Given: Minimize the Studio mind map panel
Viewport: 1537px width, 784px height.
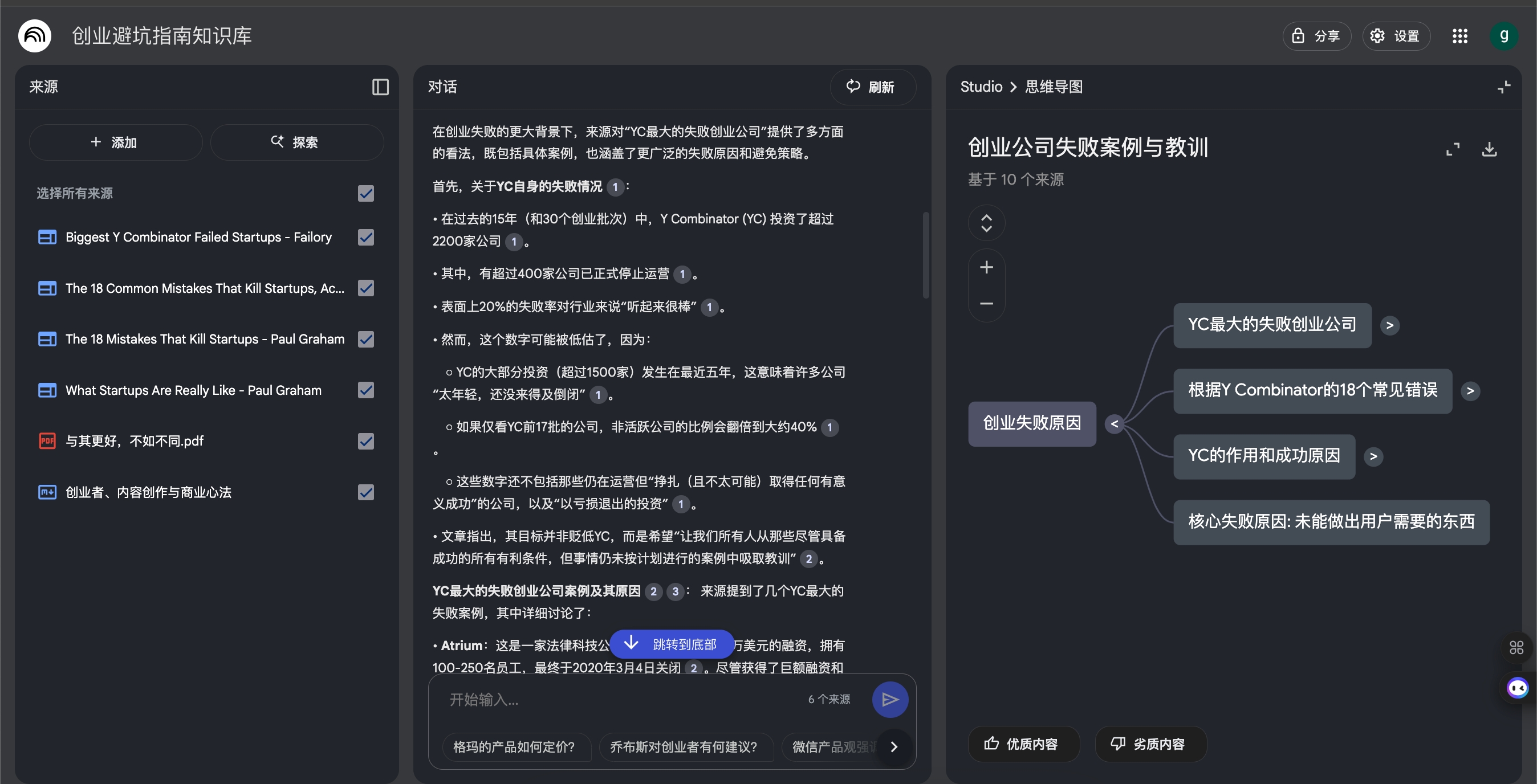Looking at the screenshot, I should tap(1503, 87).
